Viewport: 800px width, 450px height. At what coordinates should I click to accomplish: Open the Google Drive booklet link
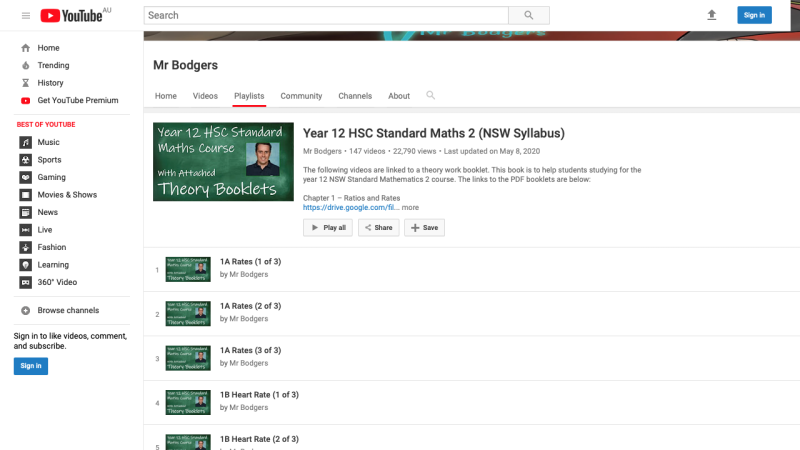tap(350, 207)
